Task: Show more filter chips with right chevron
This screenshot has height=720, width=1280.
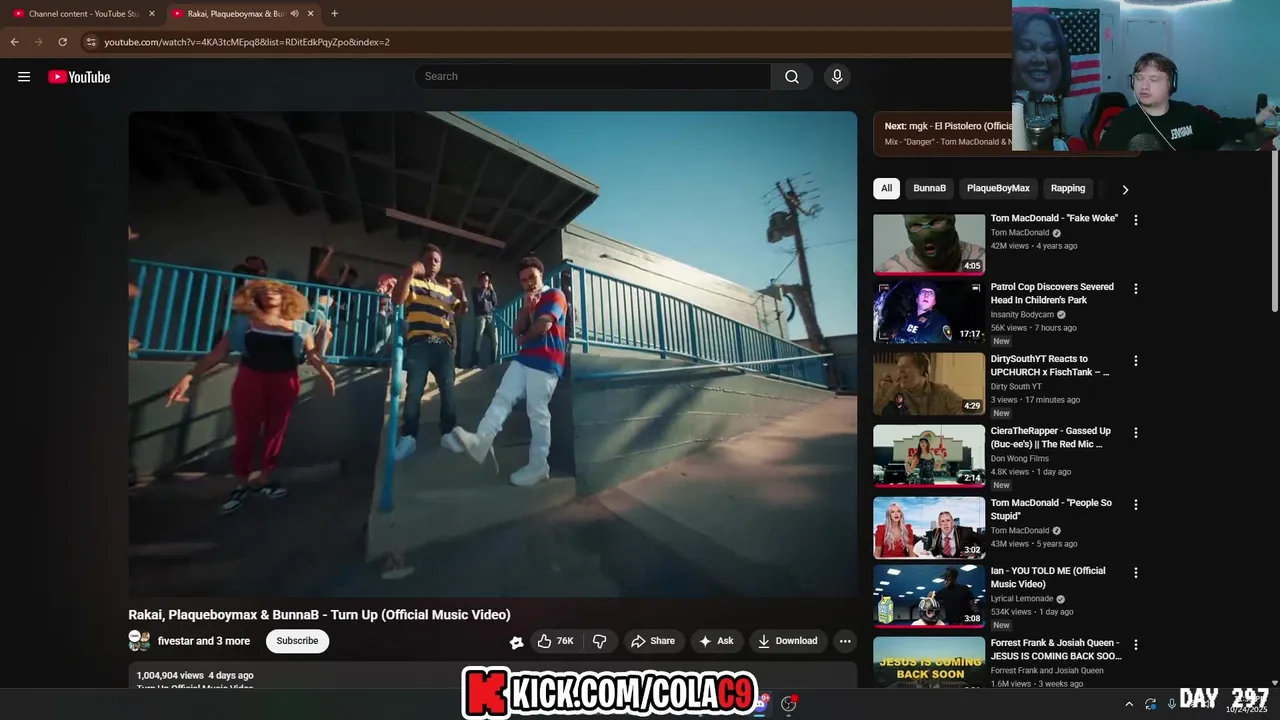Action: click(1125, 189)
